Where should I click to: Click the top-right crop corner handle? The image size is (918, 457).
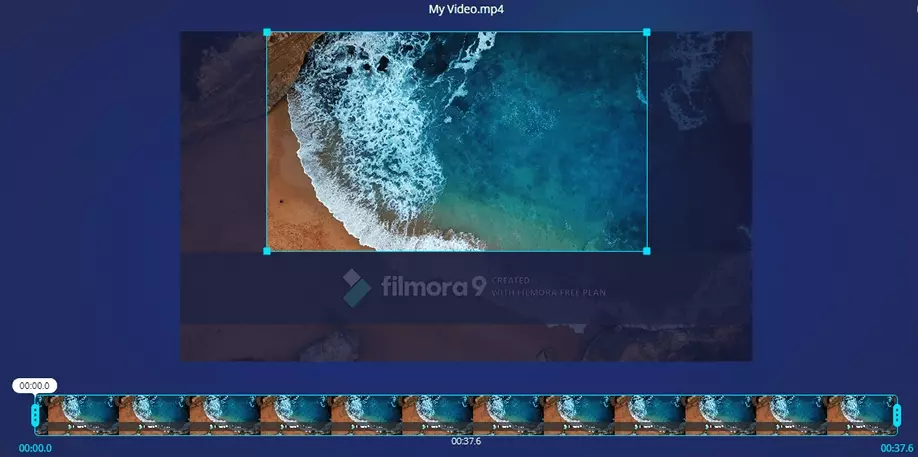click(647, 32)
